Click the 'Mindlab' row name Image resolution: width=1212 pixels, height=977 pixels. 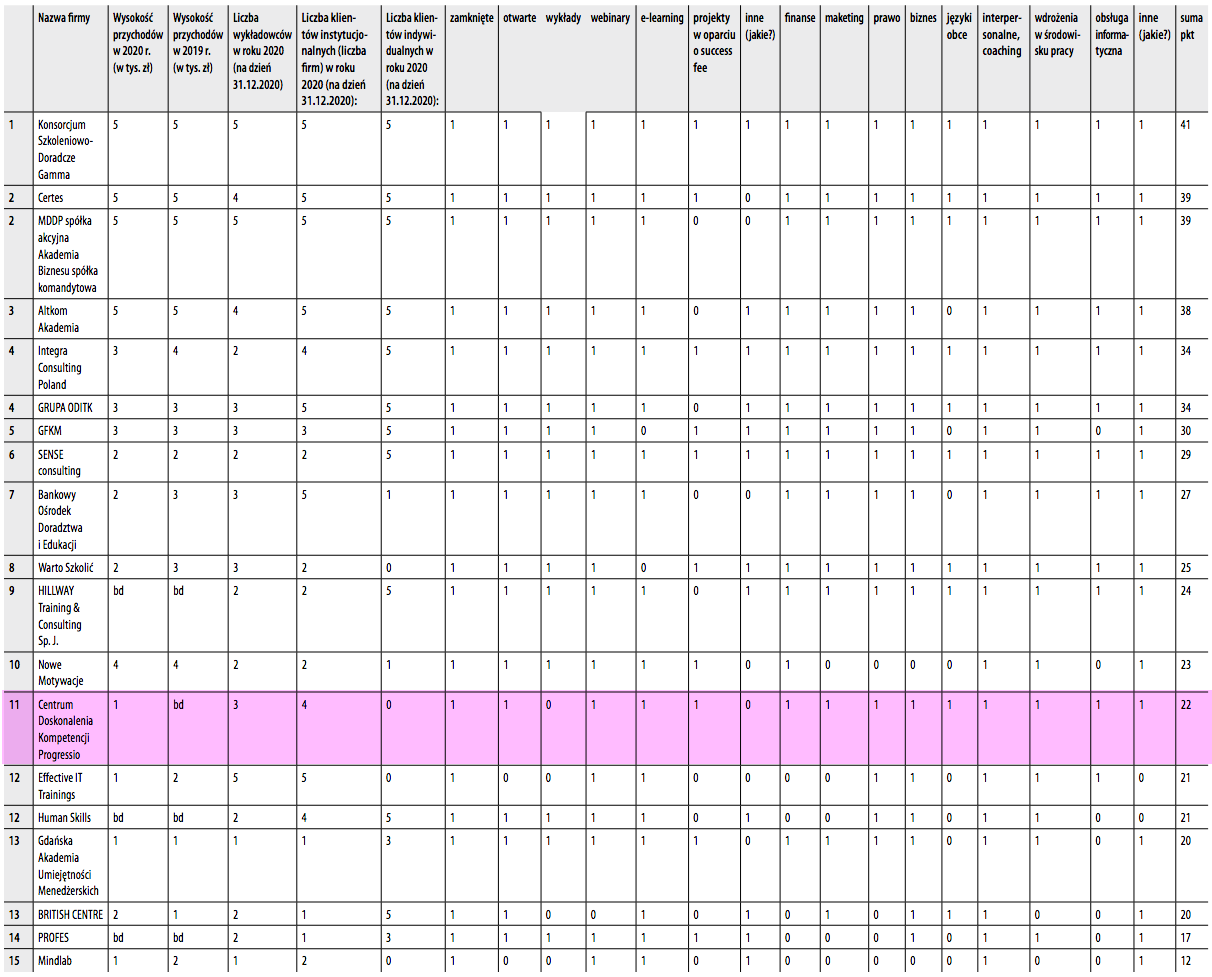[56, 961]
